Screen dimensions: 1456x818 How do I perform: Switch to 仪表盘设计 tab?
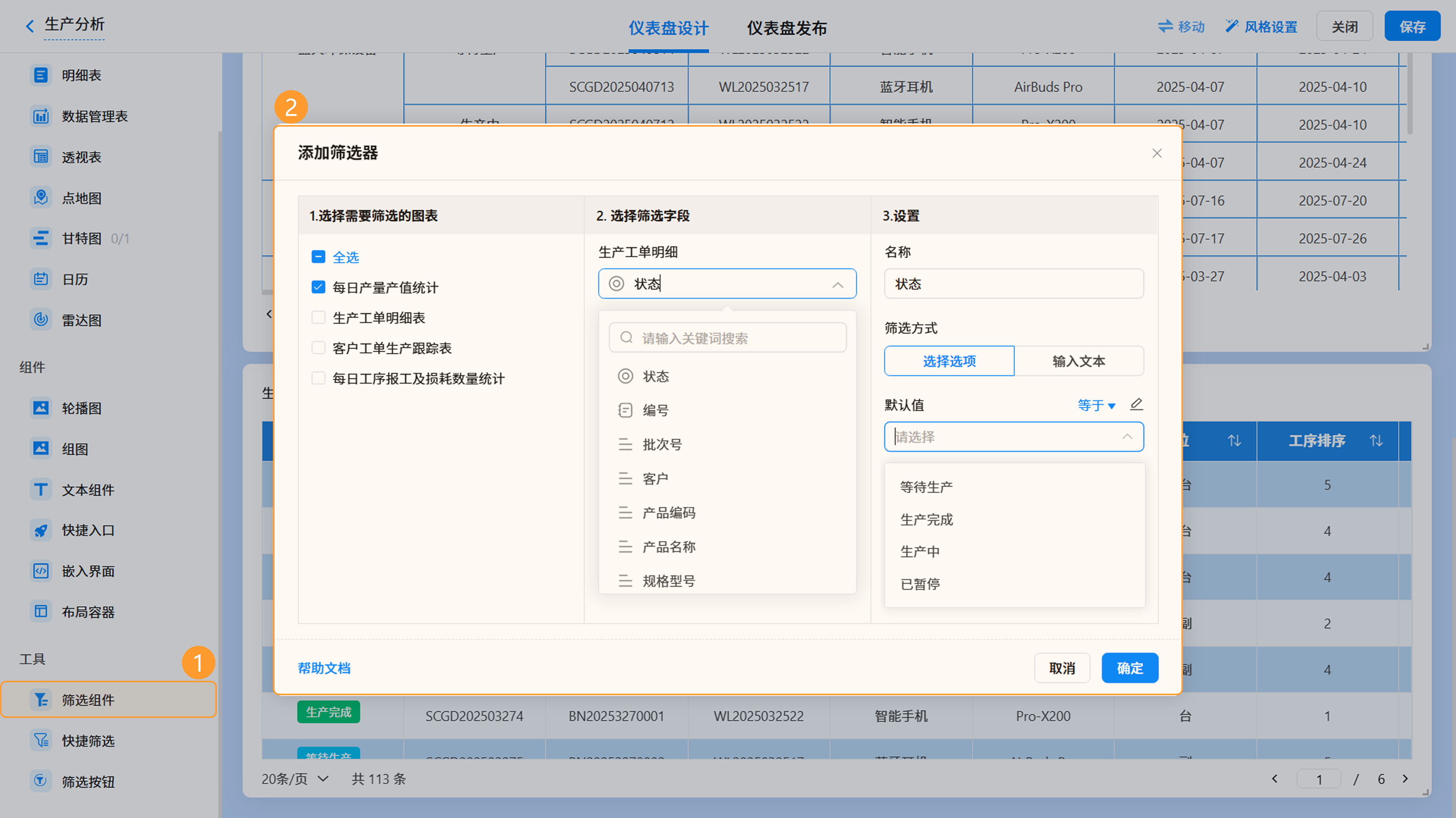[x=668, y=28]
